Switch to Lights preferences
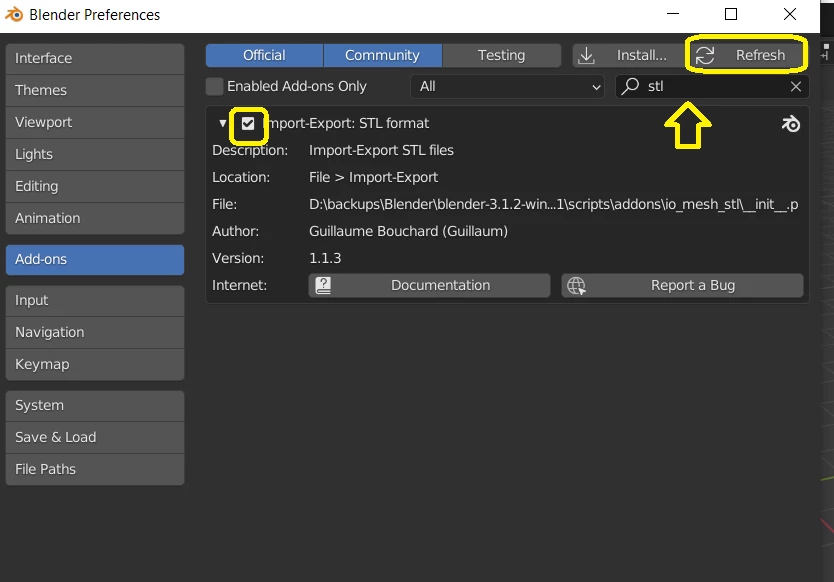834x582 pixels. (95, 154)
